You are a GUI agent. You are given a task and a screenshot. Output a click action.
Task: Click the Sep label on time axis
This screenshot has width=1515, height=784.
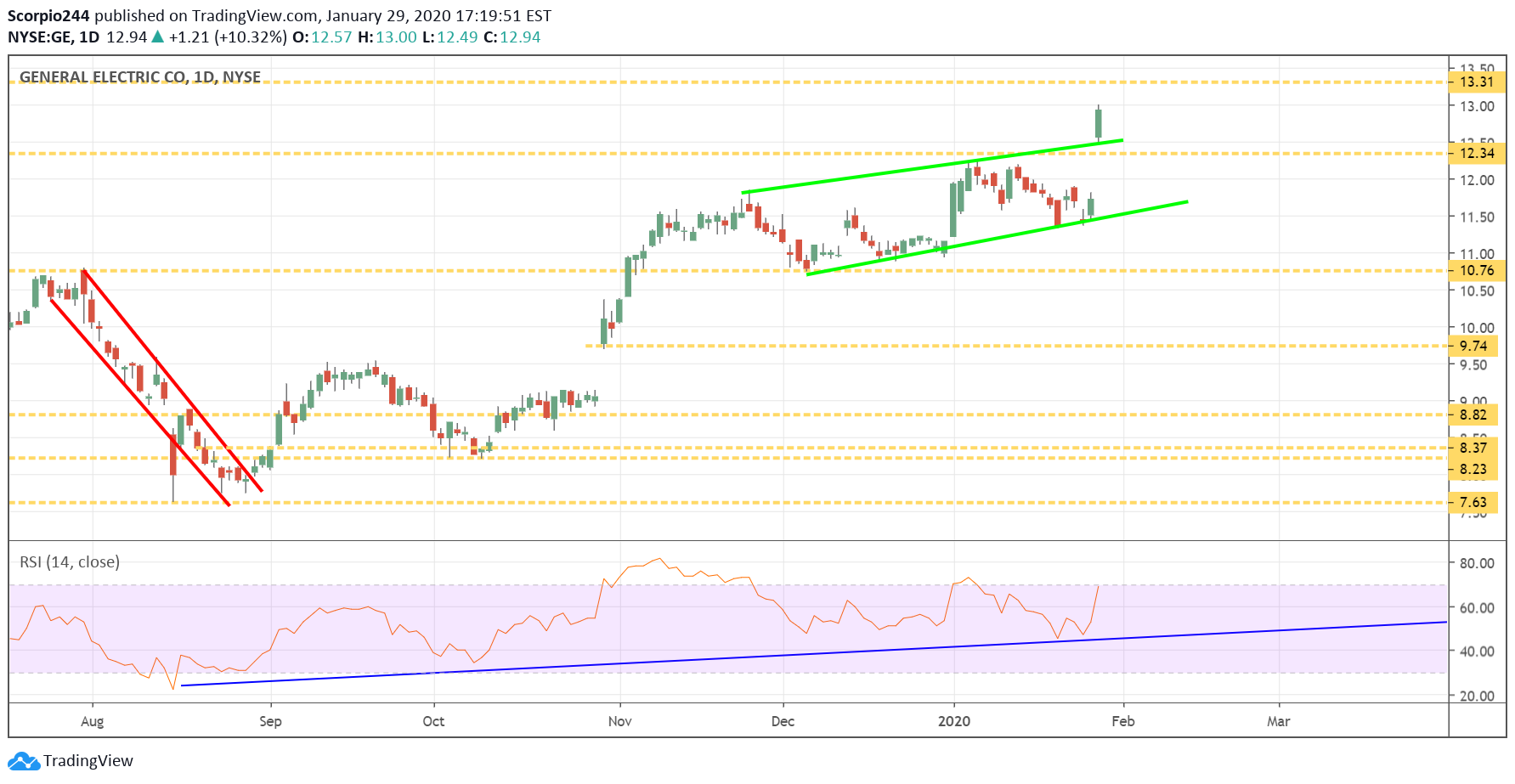[x=270, y=722]
